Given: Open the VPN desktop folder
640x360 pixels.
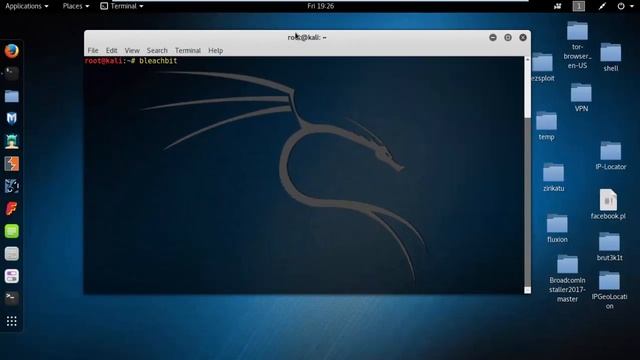Looking at the screenshot, I should (x=581, y=97).
